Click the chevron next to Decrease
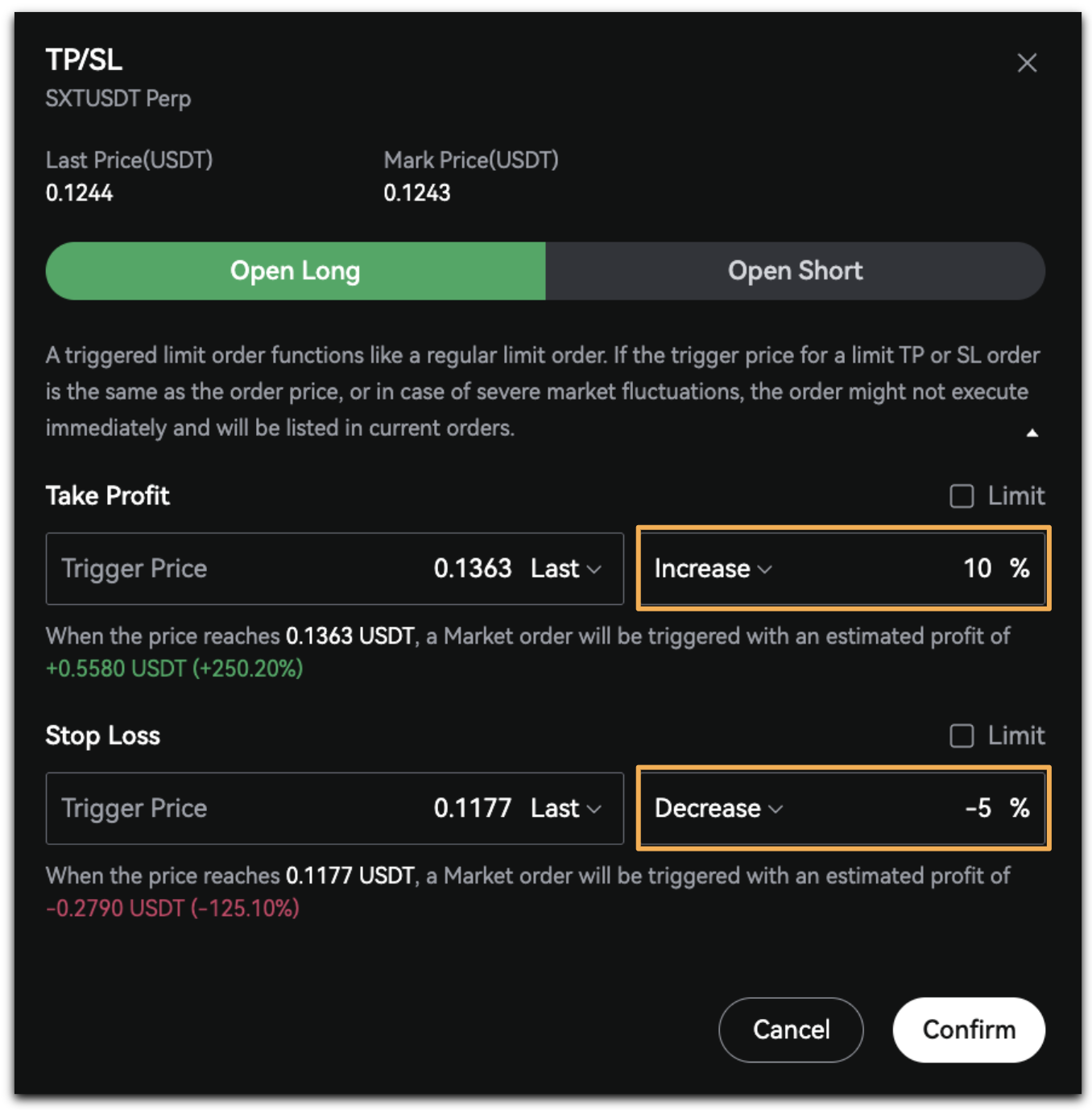The width and height of the screenshot is (1092, 1110). click(x=776, y=809)
